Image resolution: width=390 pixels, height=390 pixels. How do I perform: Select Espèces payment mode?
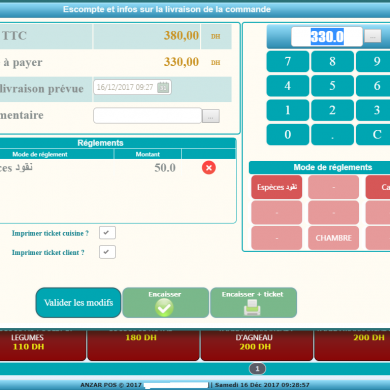277,187
